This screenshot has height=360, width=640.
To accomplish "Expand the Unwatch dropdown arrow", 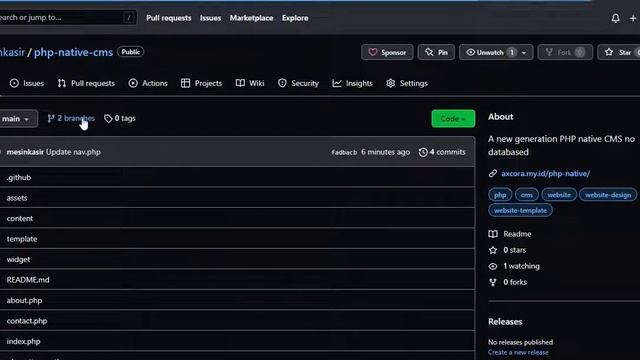I will (x=524, y=53).
